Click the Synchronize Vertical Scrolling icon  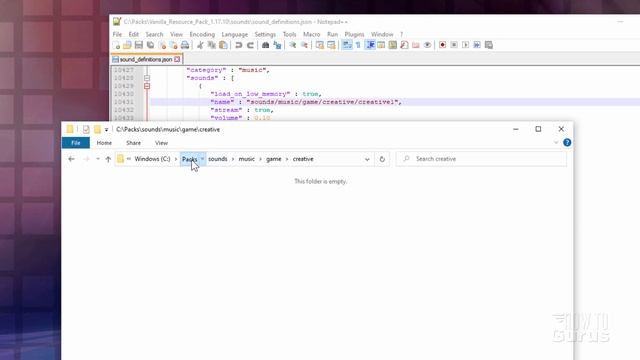tap(320, 45)
